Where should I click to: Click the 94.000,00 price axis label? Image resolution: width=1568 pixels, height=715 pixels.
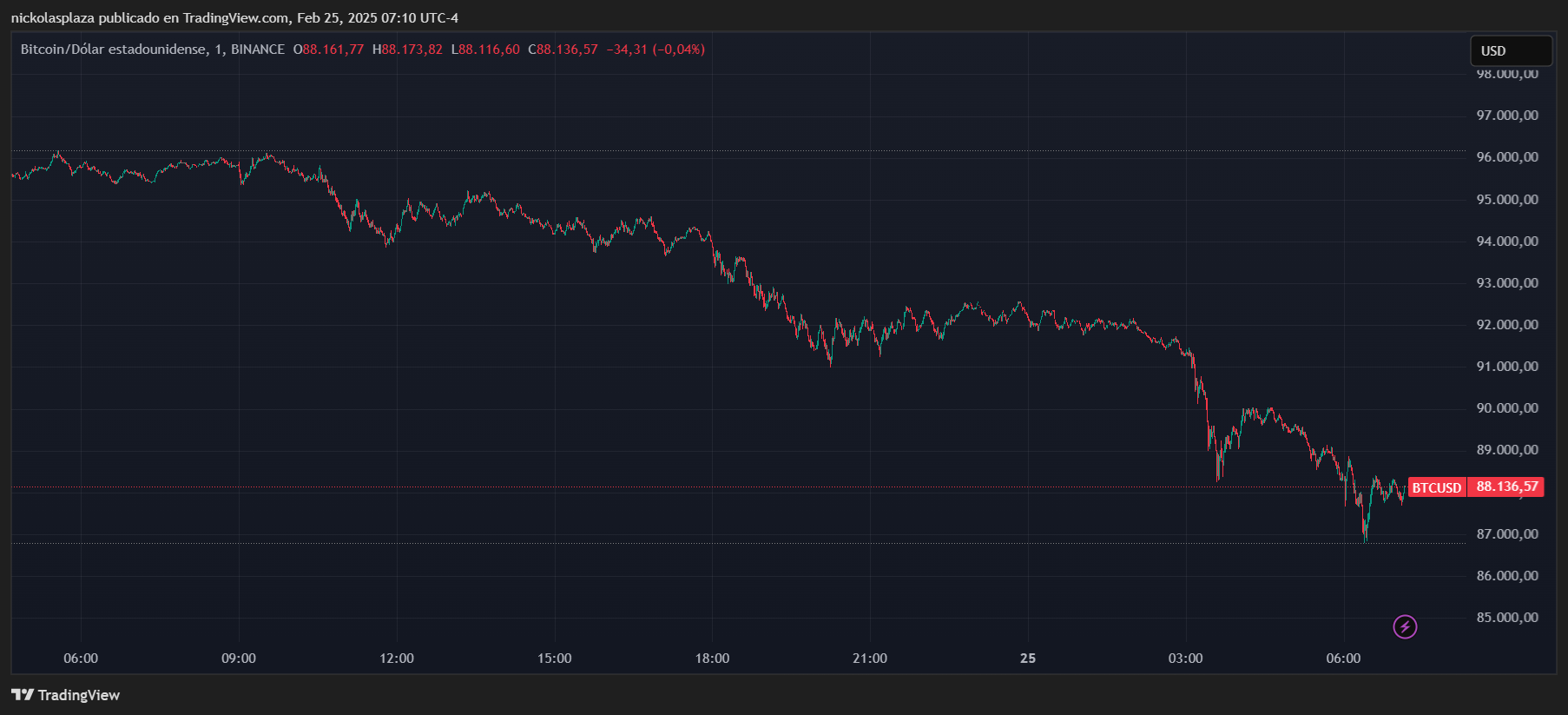click(x=1507, y=242)
